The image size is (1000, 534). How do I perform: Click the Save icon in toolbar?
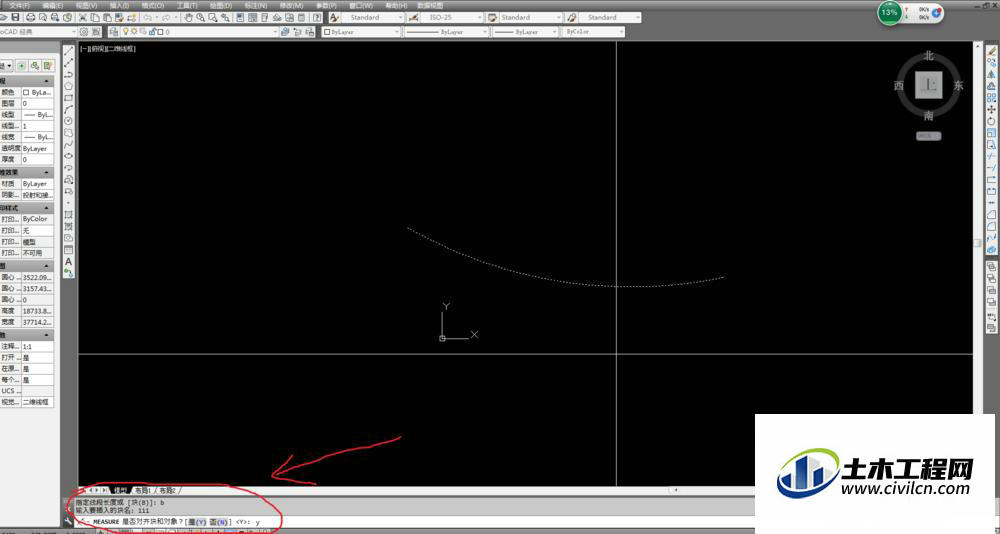(x=16, y=17)
